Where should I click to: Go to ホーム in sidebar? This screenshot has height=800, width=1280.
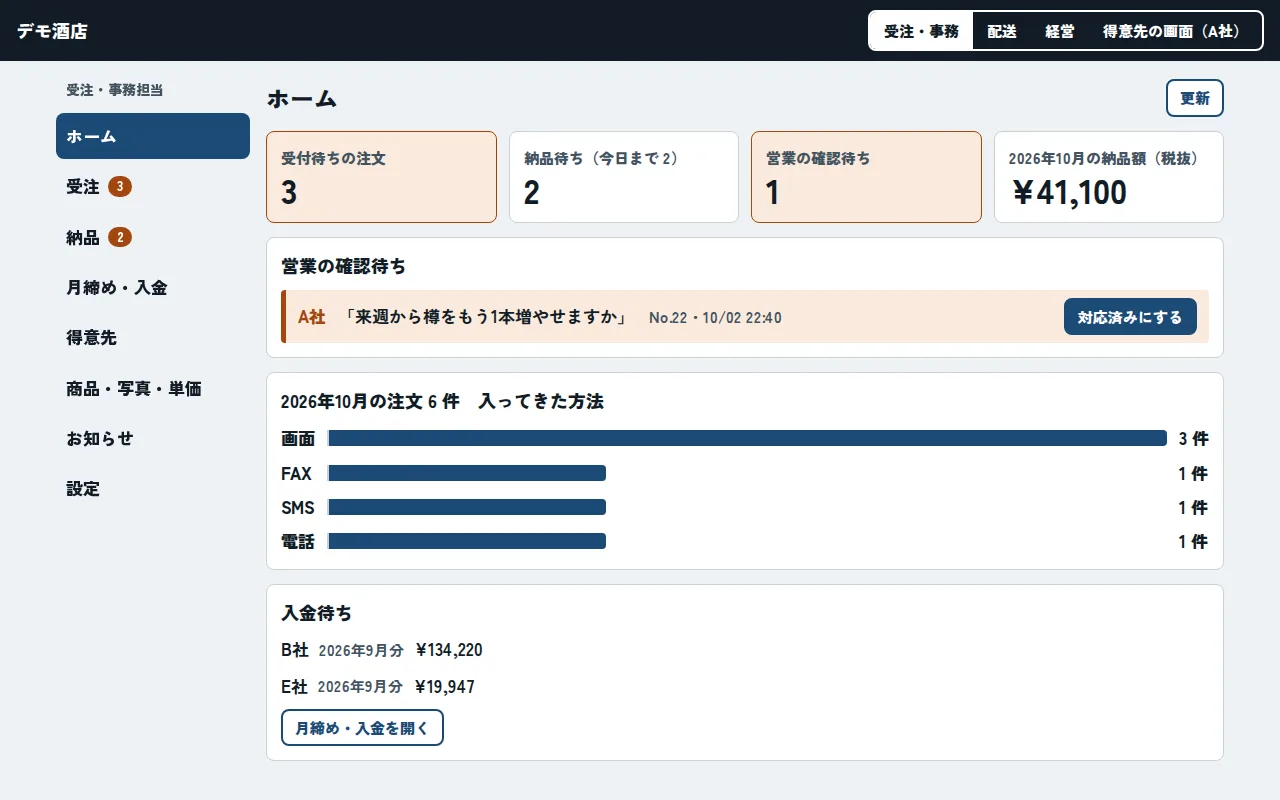click(x=153, y=136)
